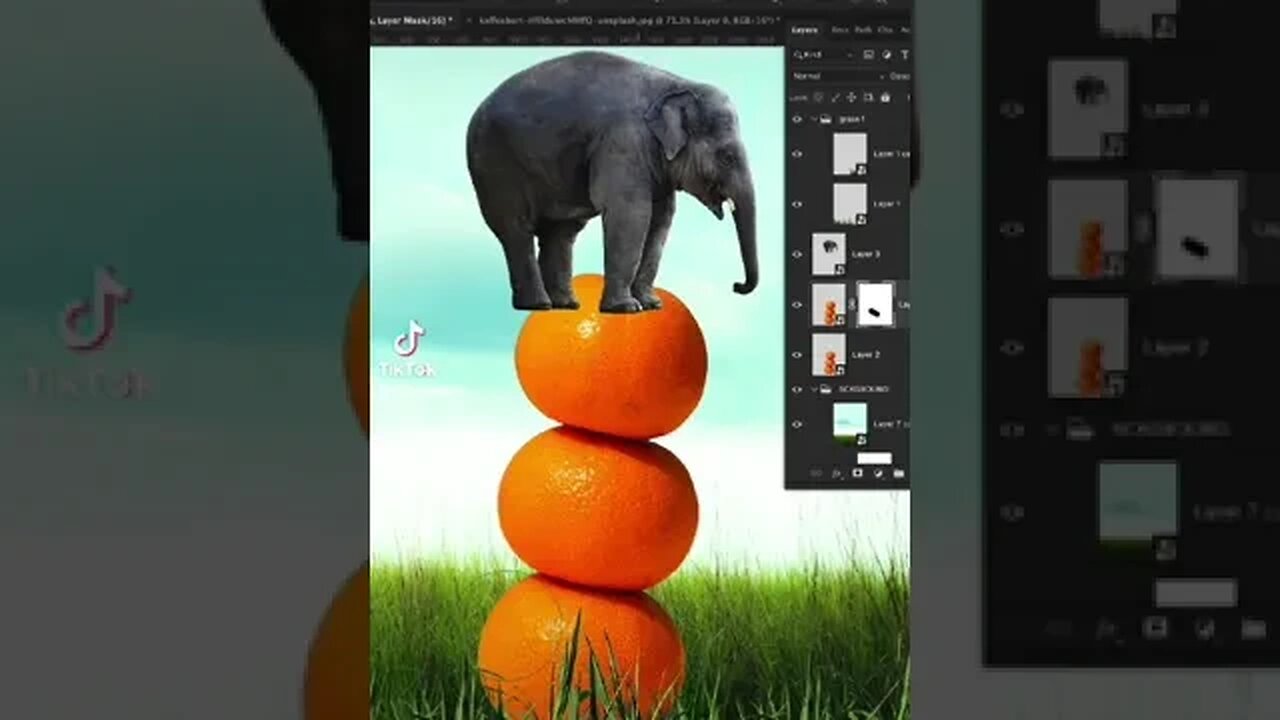Open the Normal blend mode dropdown
The height and width of the screenshot is (720, 1280).
[x=836, y=76]
